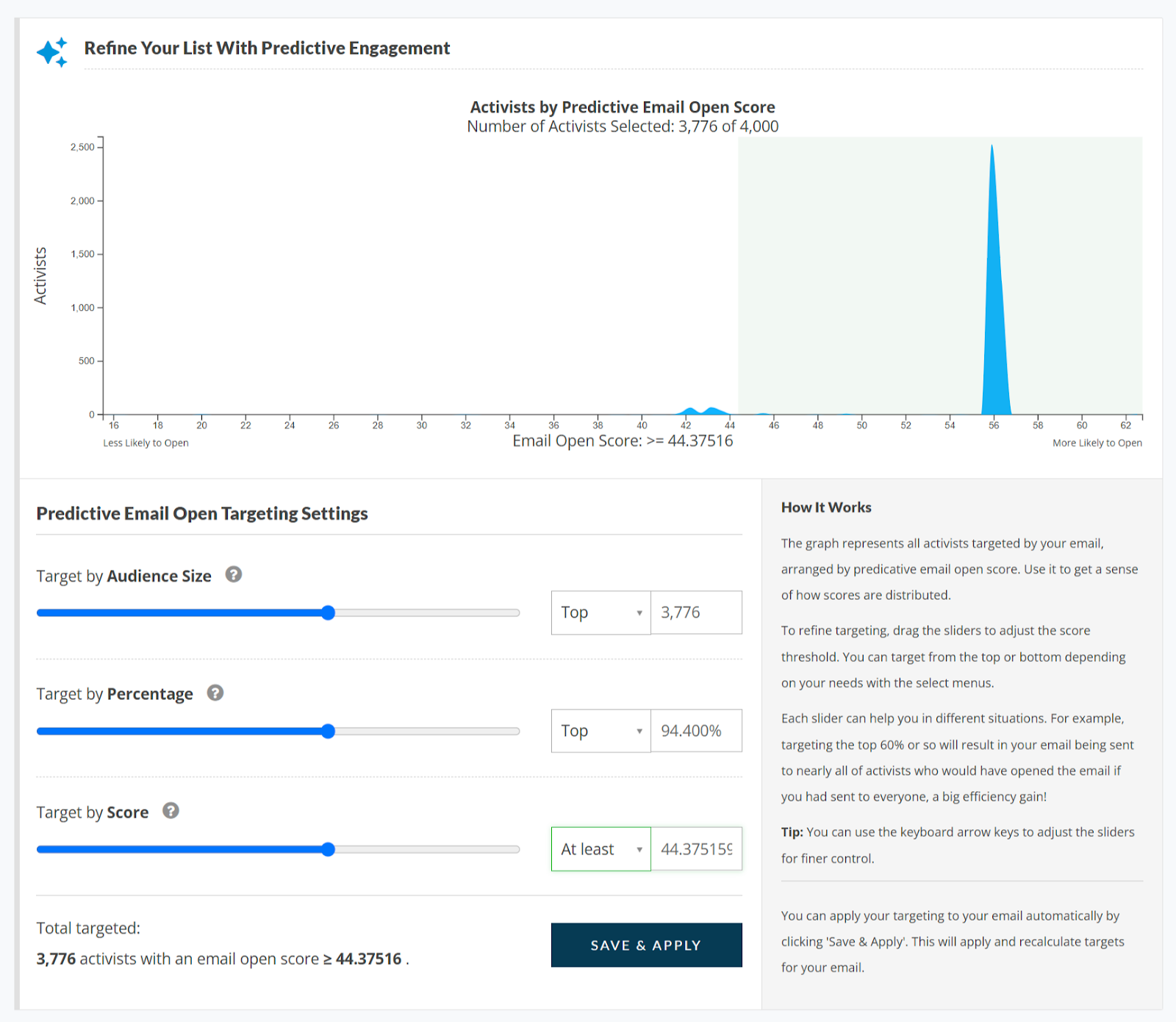Click the blue sparkle Predictive Engagement icon
This screenshot has width=1176, height=1022.
coord(52,52)
